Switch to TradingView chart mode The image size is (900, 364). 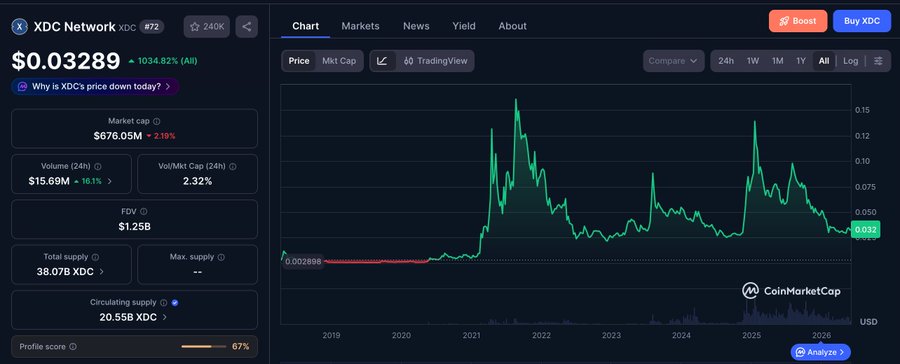[436, 61]
